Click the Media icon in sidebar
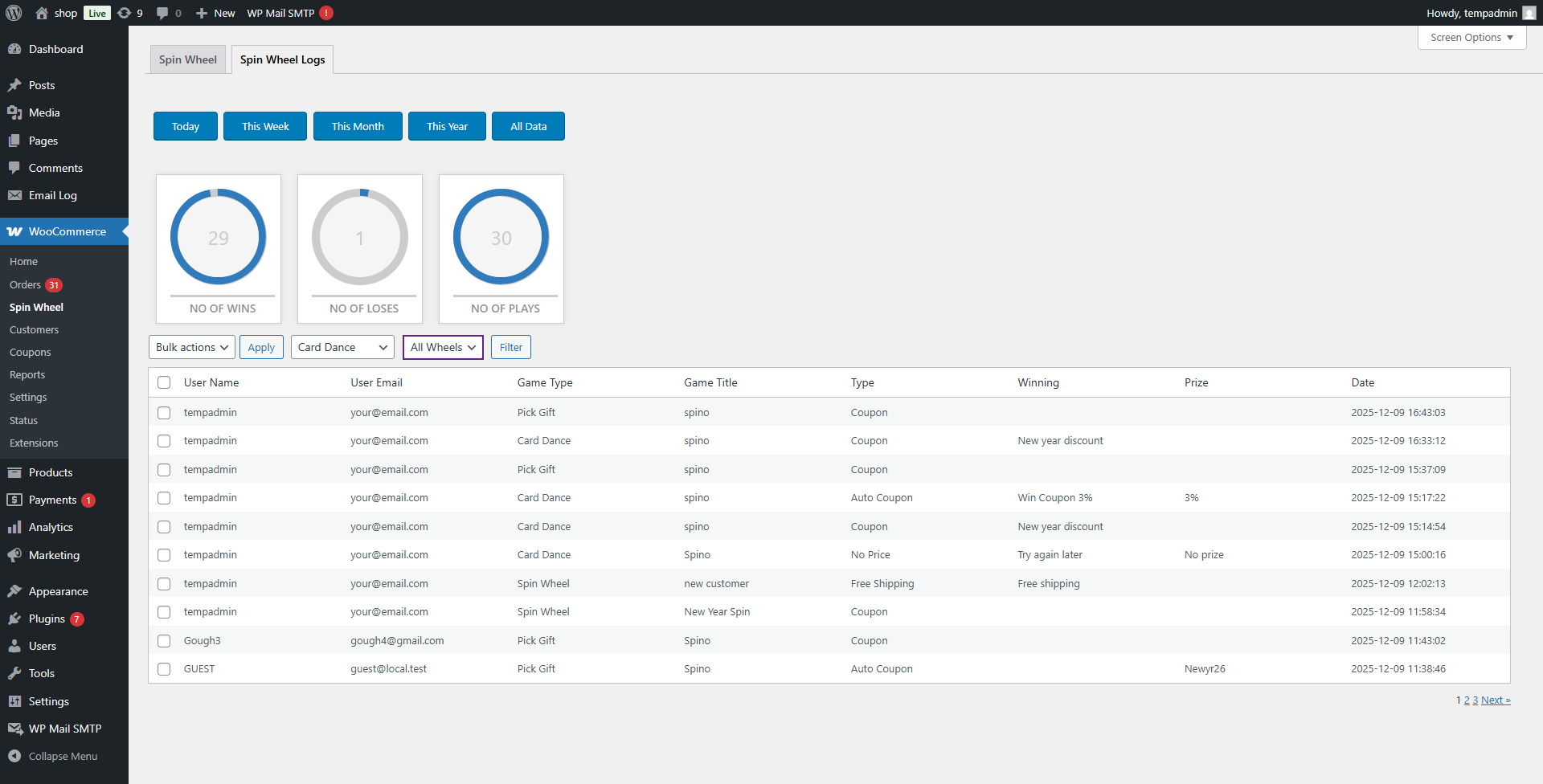This screenshot has width=1543, height=784. pyautogui.click(x=14, y=112)
